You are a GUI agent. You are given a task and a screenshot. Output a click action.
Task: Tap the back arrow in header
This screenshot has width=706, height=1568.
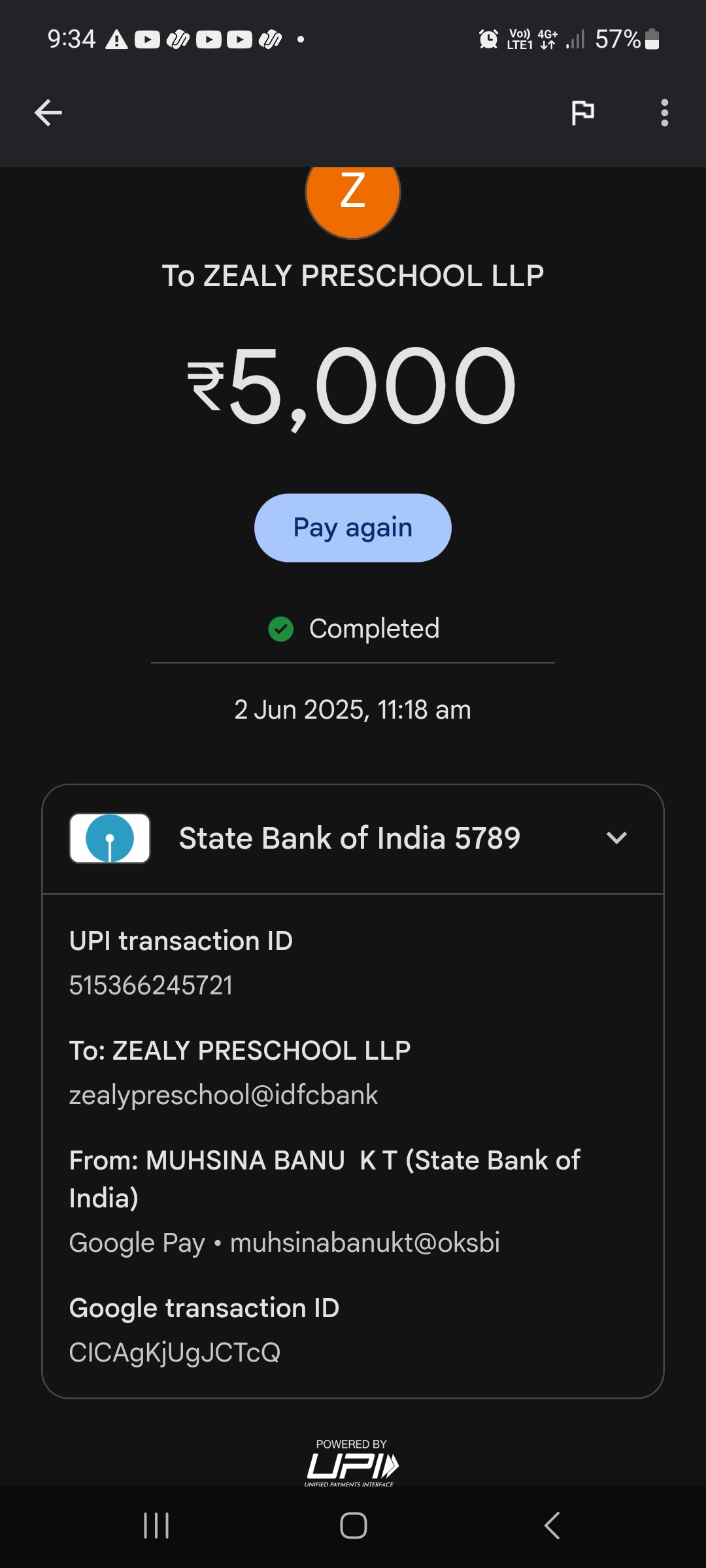point(48,112)
